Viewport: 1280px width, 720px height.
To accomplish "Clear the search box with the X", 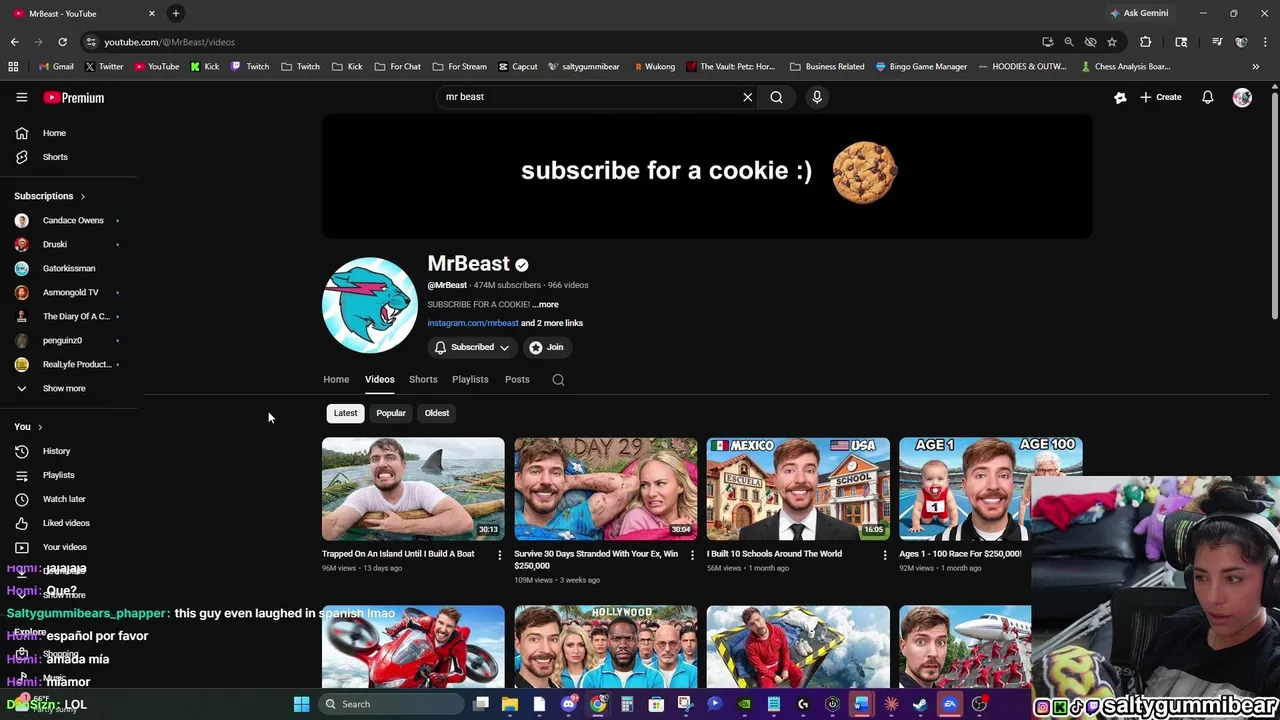I will tap(747, 97).
